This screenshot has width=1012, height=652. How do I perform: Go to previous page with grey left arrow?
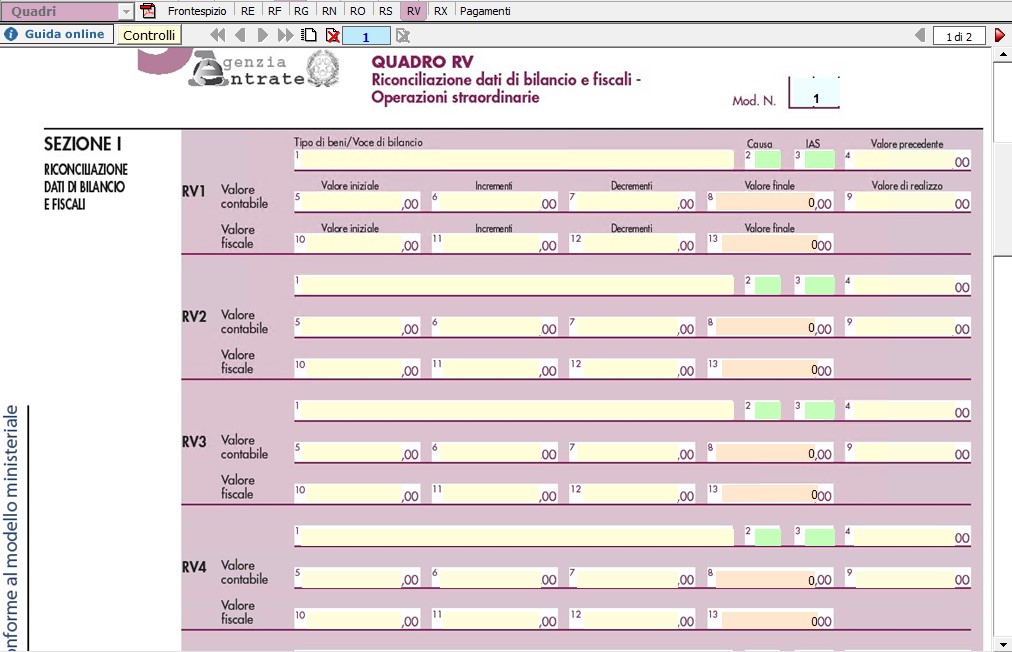[920, 36]
